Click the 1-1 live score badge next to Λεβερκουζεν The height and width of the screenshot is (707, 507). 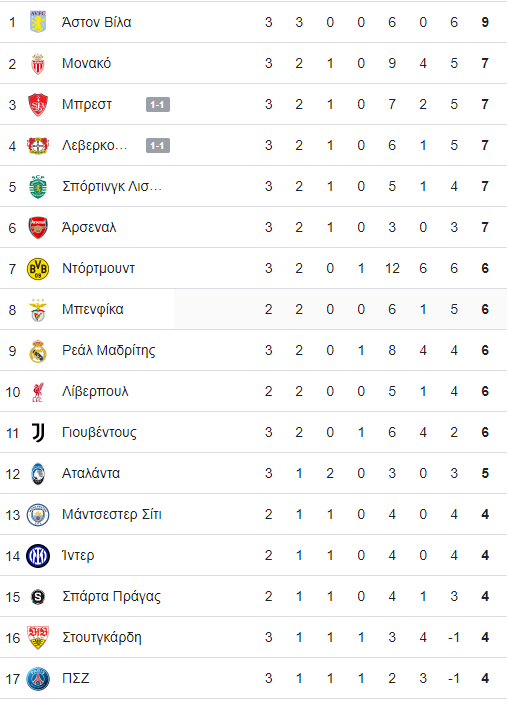(x=158, y=146)
